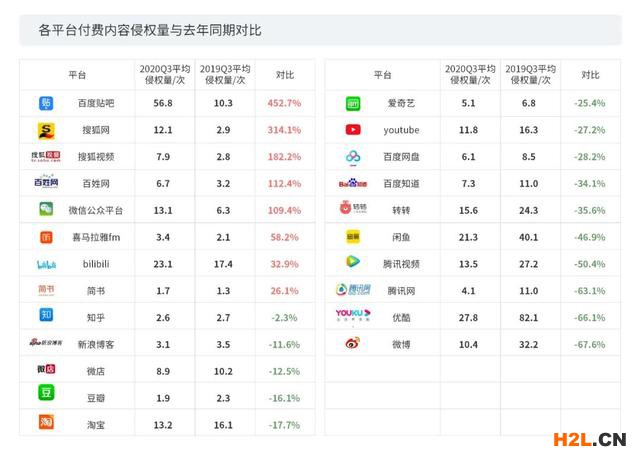Select the -50.4% comparison value

click(590, 264)
